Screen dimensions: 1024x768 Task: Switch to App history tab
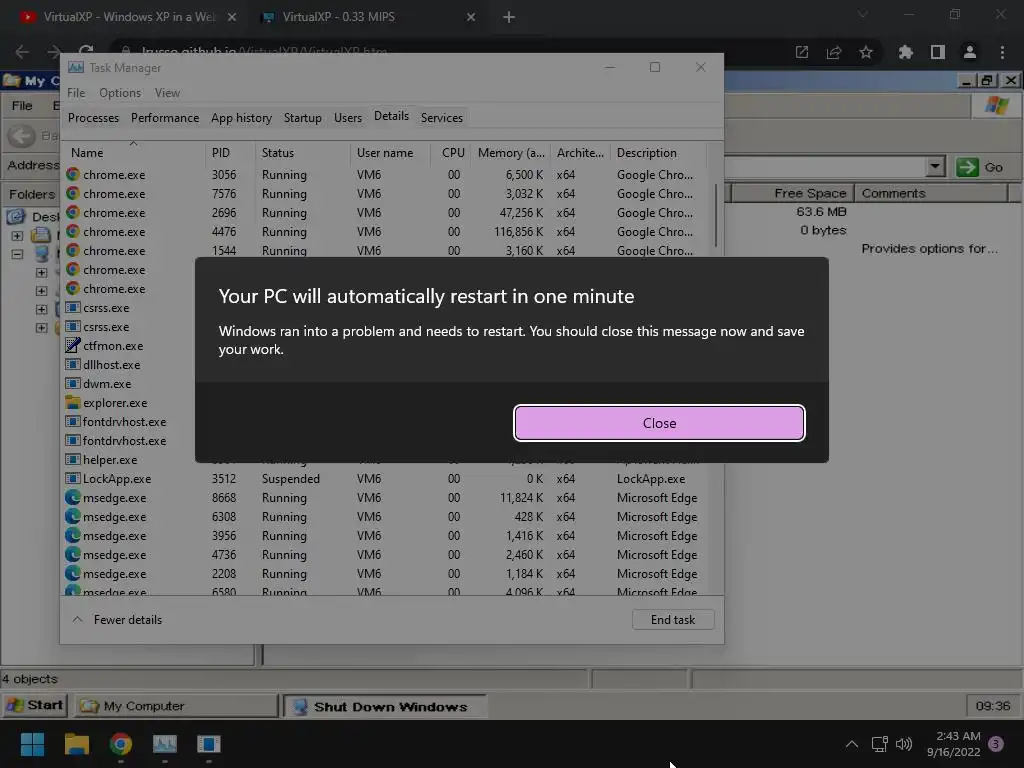[x=241, y=118]
